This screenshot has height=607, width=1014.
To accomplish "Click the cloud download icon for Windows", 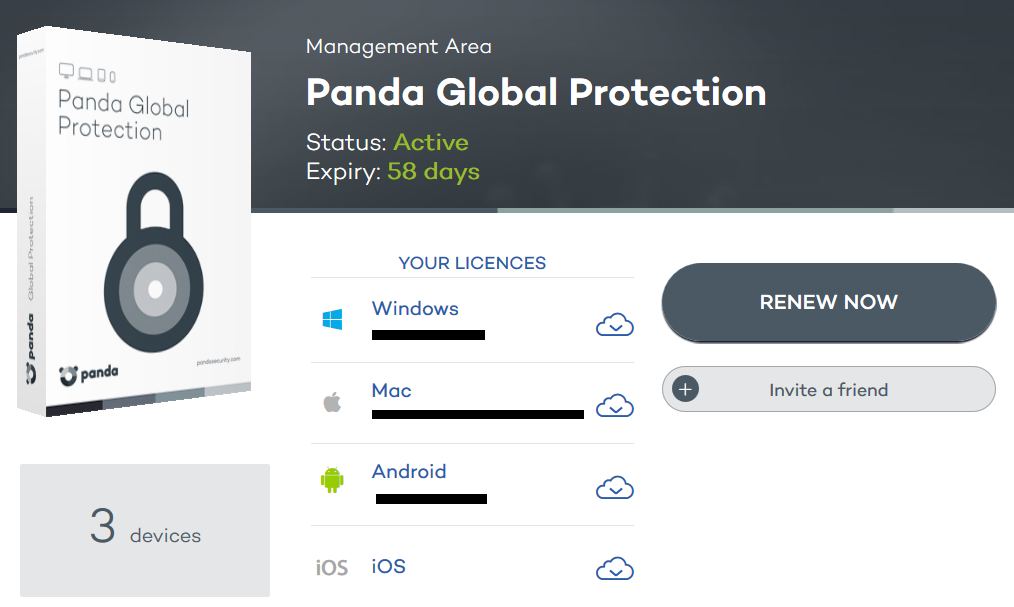I will pos(615,324).
